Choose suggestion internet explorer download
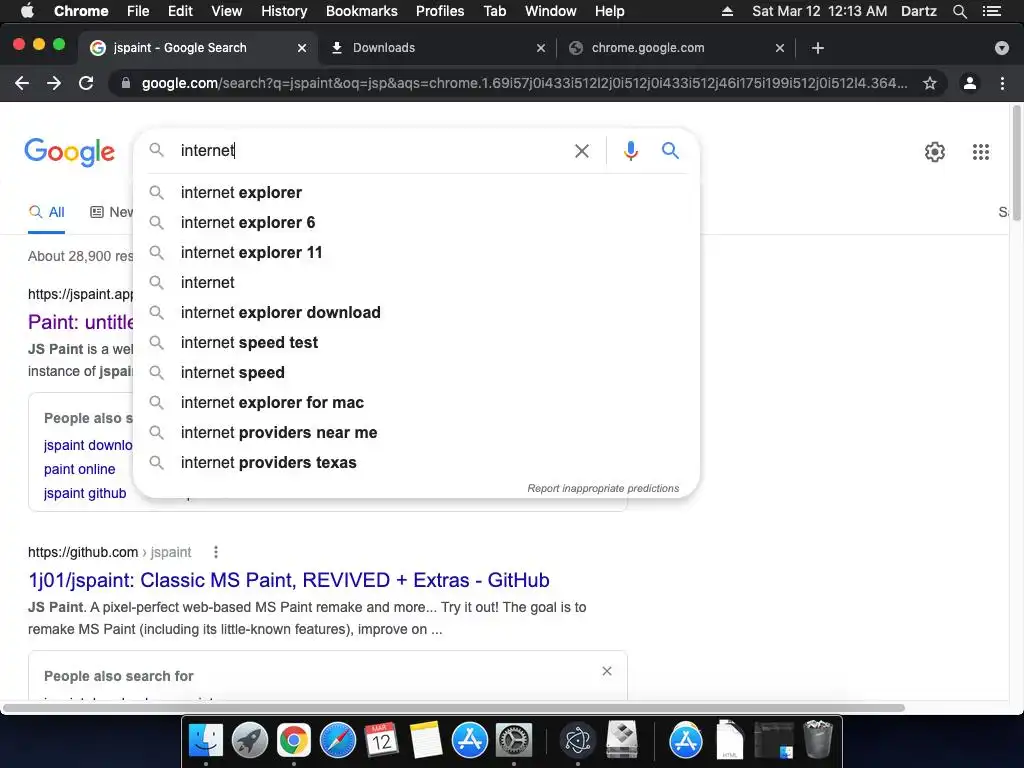Image resolution: width=1024 pixels, height=768 pixels. tap(417, 313)
